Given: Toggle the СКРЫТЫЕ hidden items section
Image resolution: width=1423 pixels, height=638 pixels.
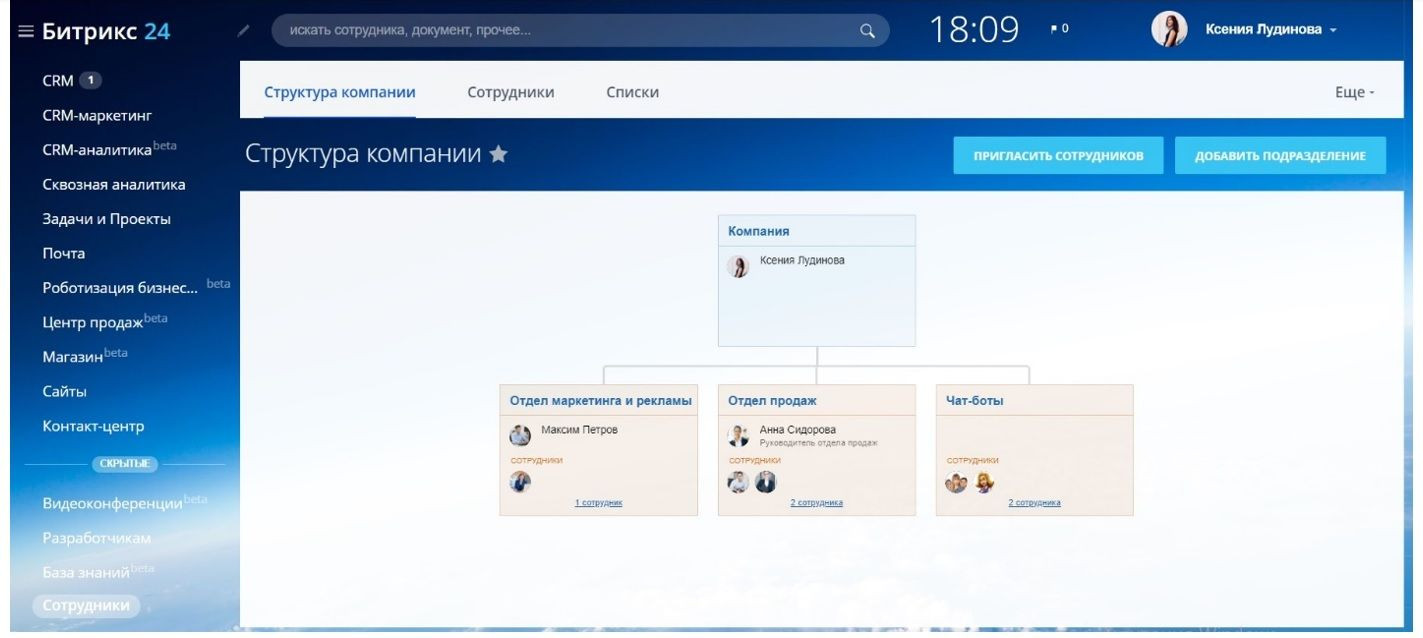Looking at the screenshot, I should click(125, 464).
